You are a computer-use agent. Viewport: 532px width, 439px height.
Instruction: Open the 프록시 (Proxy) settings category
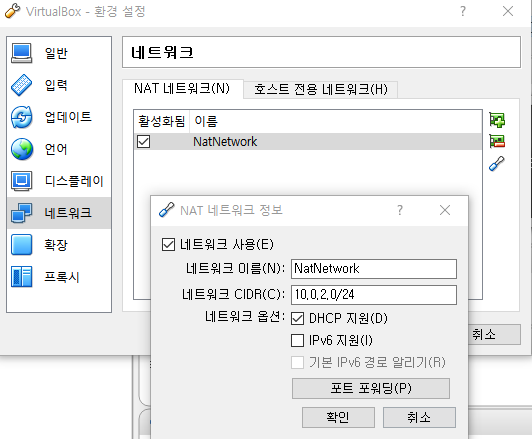[x=59, y=277]
